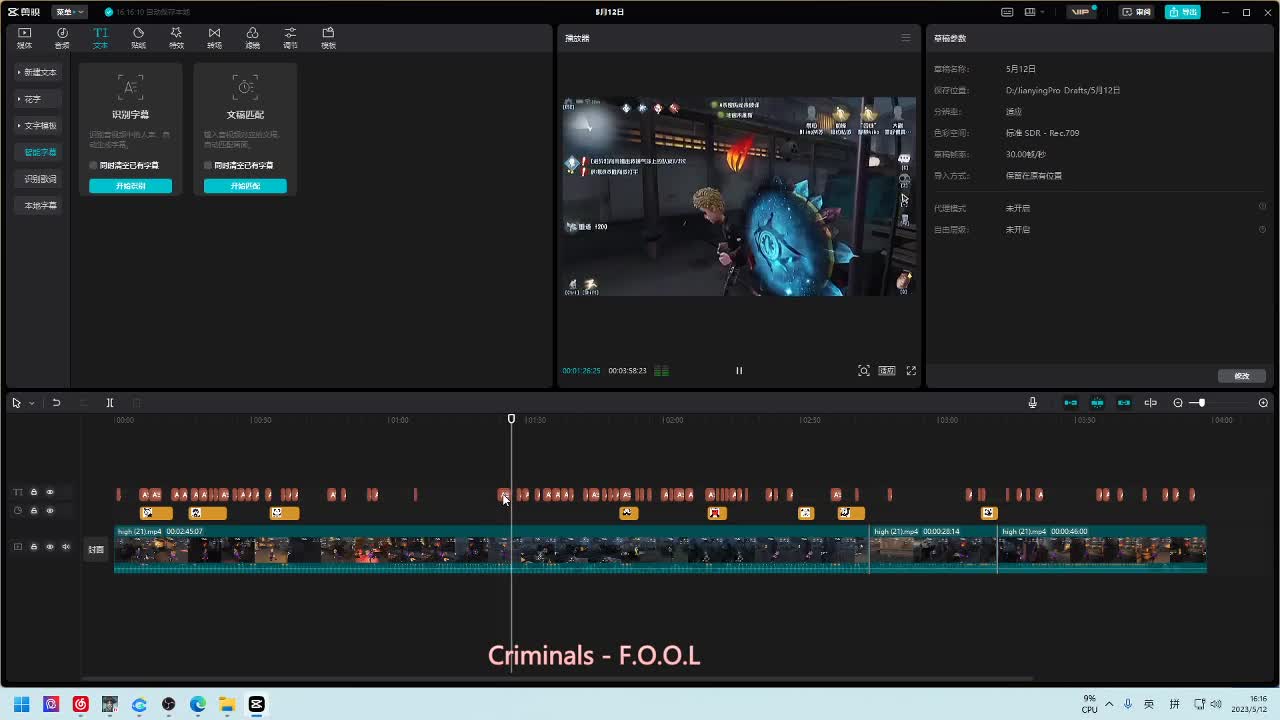Select 本地字幕 in the sidebar
Image resolution: width=1280 pixels, height=720 pixels.
click(38, 206)
